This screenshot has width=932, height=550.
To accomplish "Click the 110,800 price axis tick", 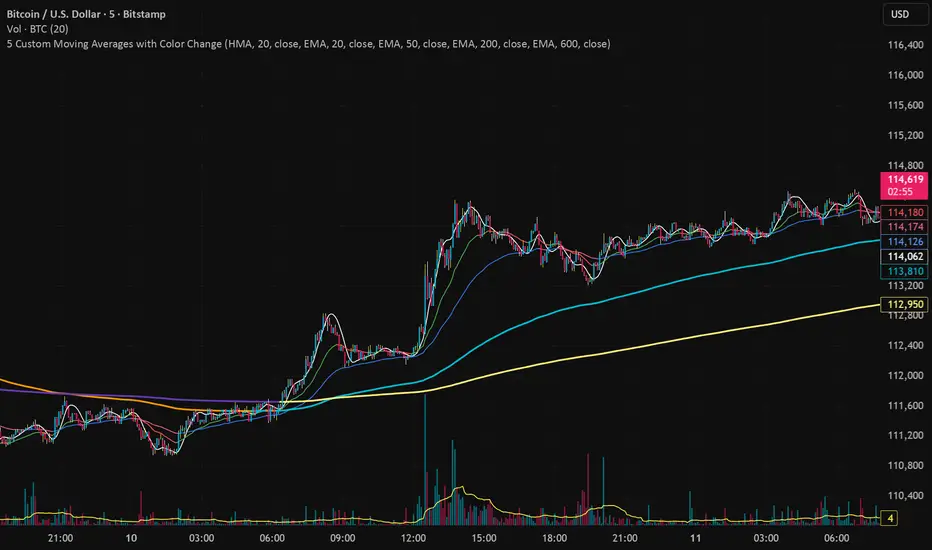I will 905,466.
